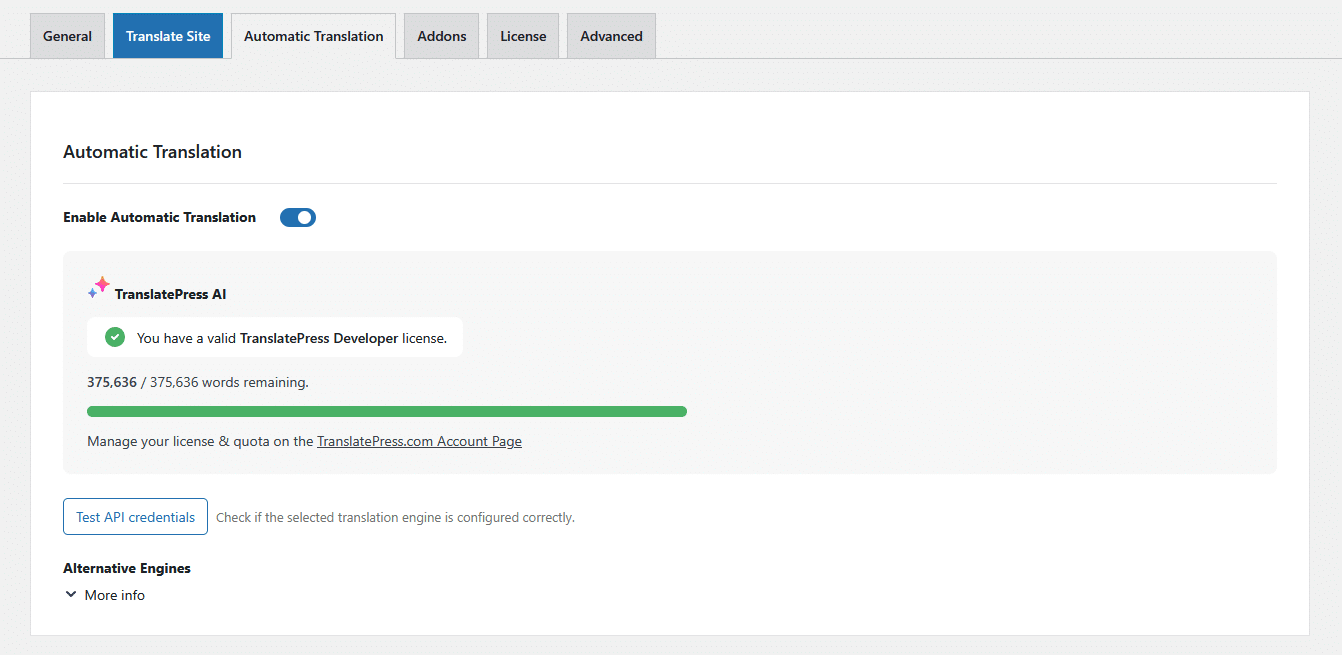
Task: Click the Enable Automatic Translation label
Action: coord(159,217)
